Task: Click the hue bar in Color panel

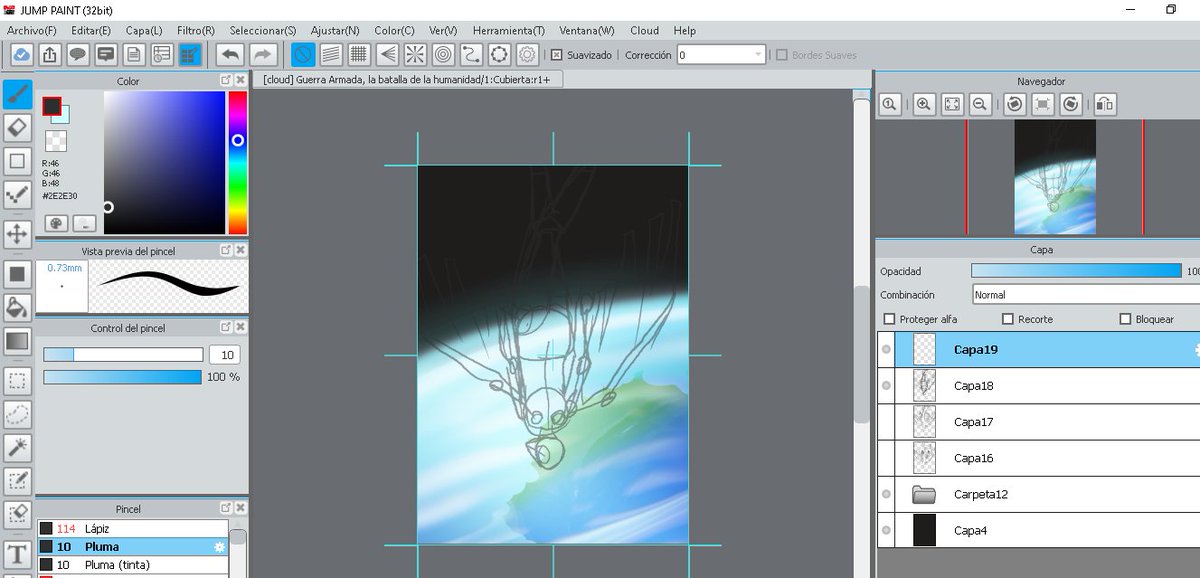Action: click(238, 163)
